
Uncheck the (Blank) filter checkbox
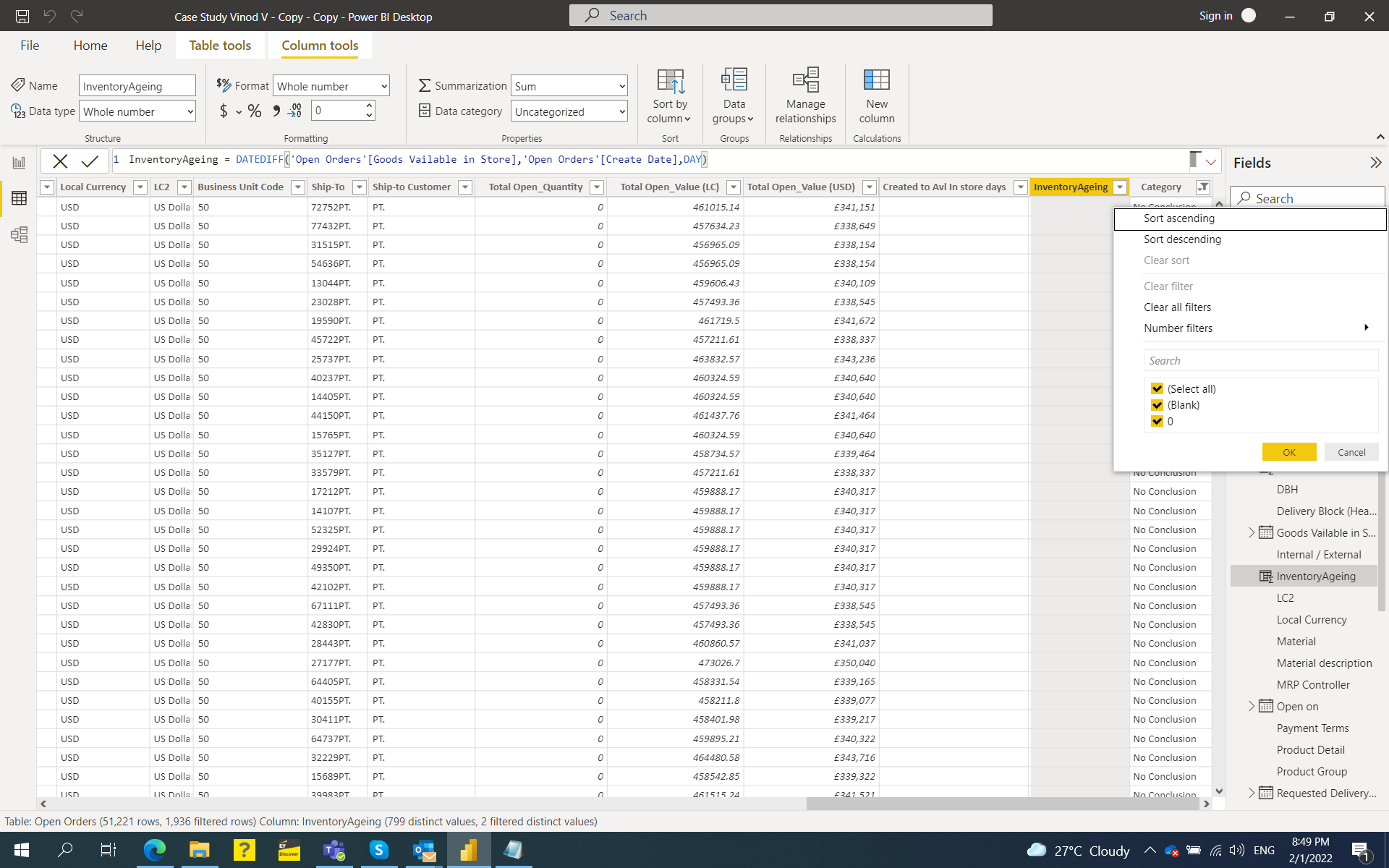coord(1157,405)
